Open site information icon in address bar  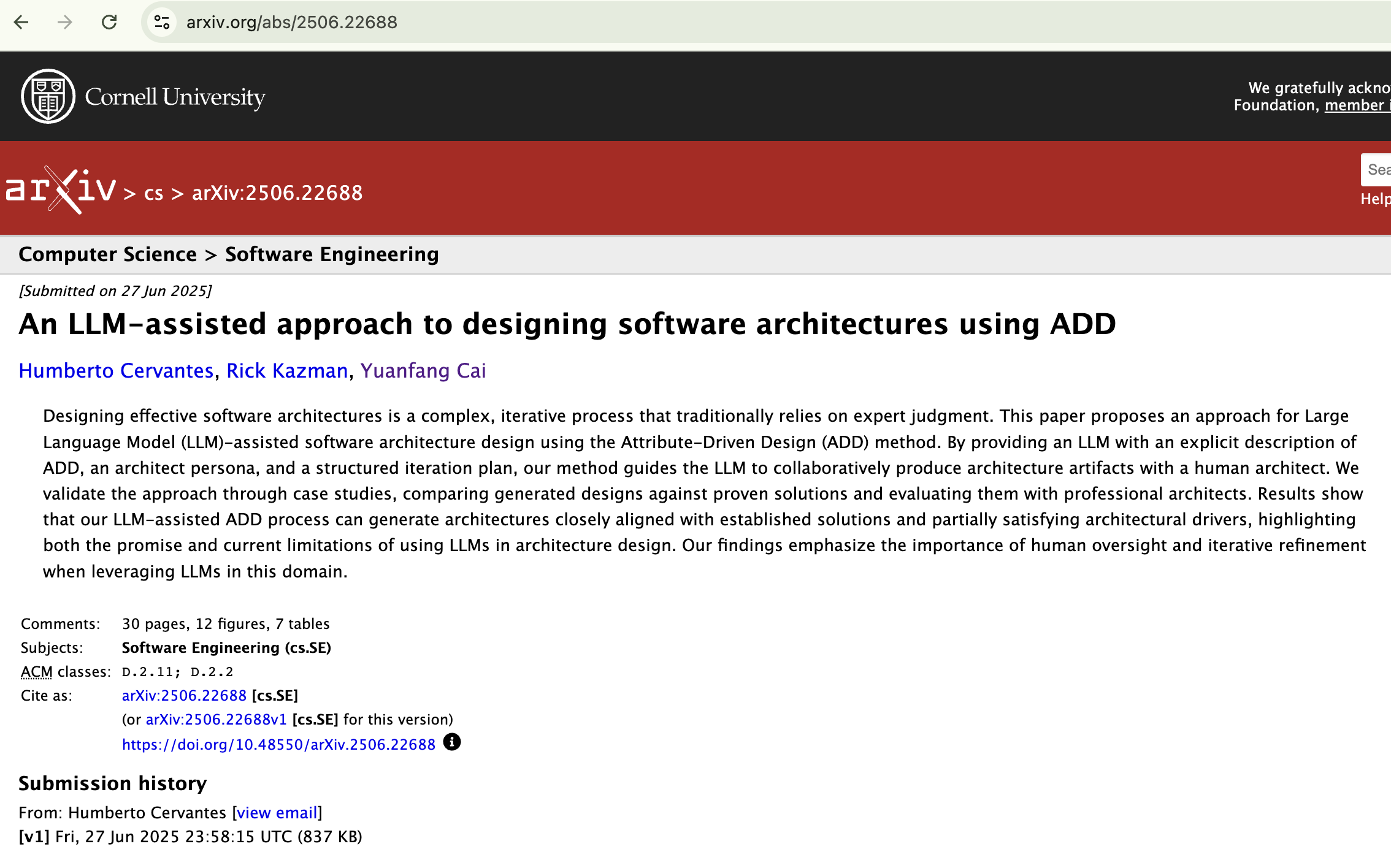point(162,23)
